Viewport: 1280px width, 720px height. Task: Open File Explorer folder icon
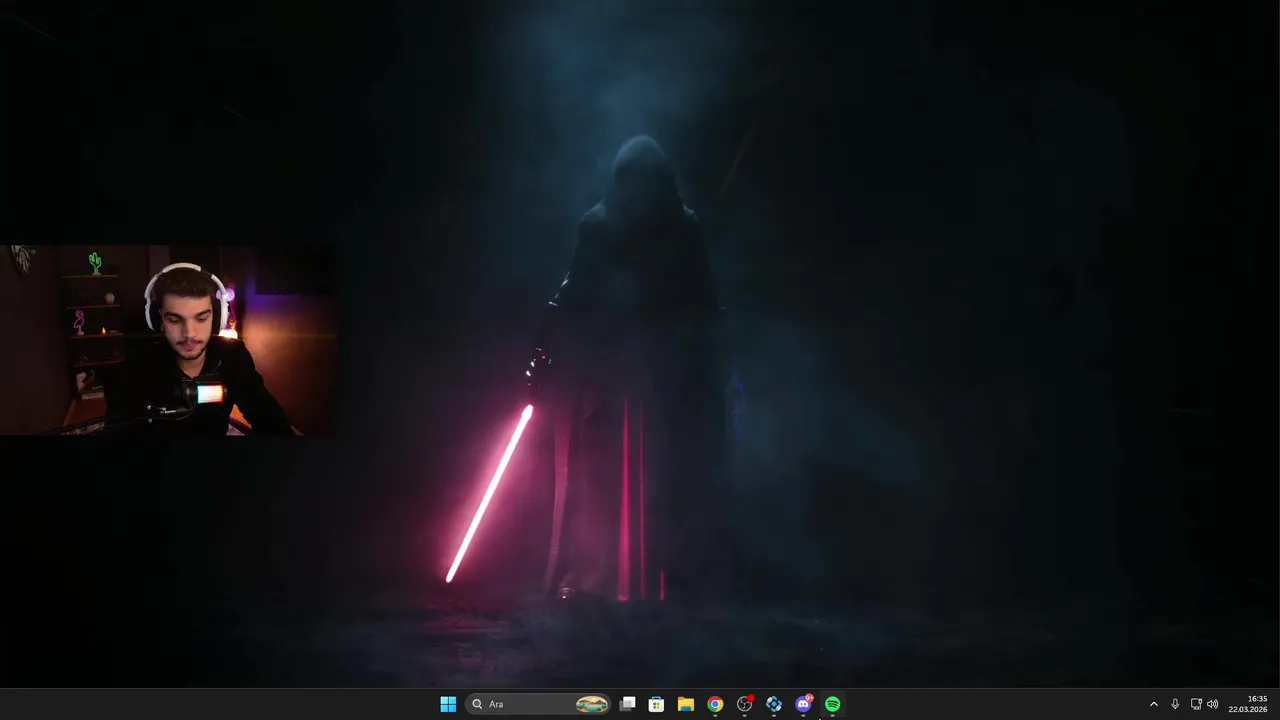click(x=685, y=704)
